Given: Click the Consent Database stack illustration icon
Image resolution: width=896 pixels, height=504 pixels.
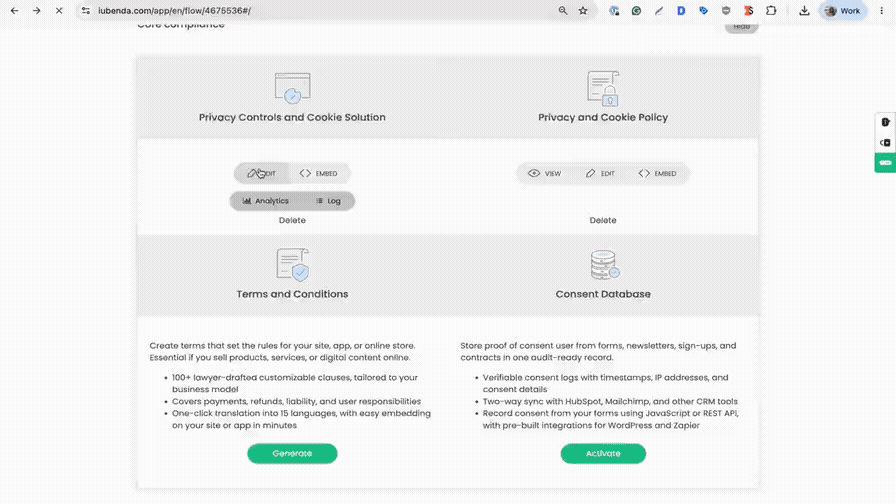Looking at the screenshot, I should 605,265.
